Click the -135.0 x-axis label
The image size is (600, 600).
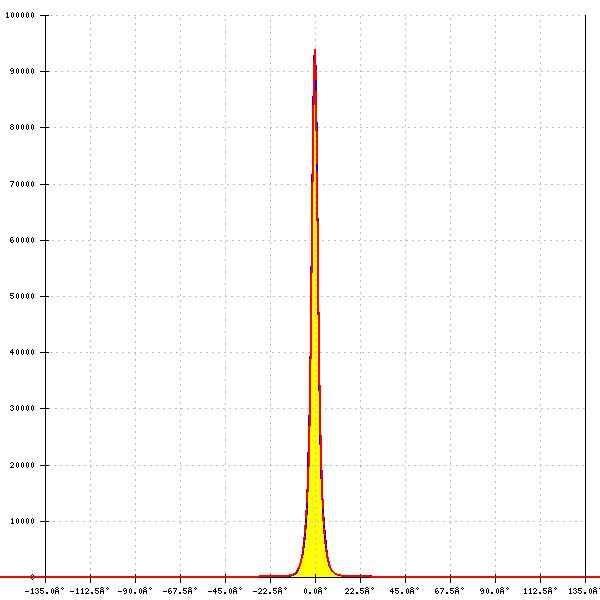pyautogui.click(x=45, y=591)
